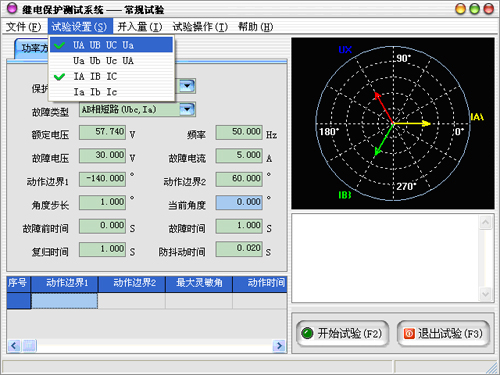The height and width of the screenshot is (375, 500).
Task: Click red stop icon on 退出试验 button
Action: [x=409, y=333]
